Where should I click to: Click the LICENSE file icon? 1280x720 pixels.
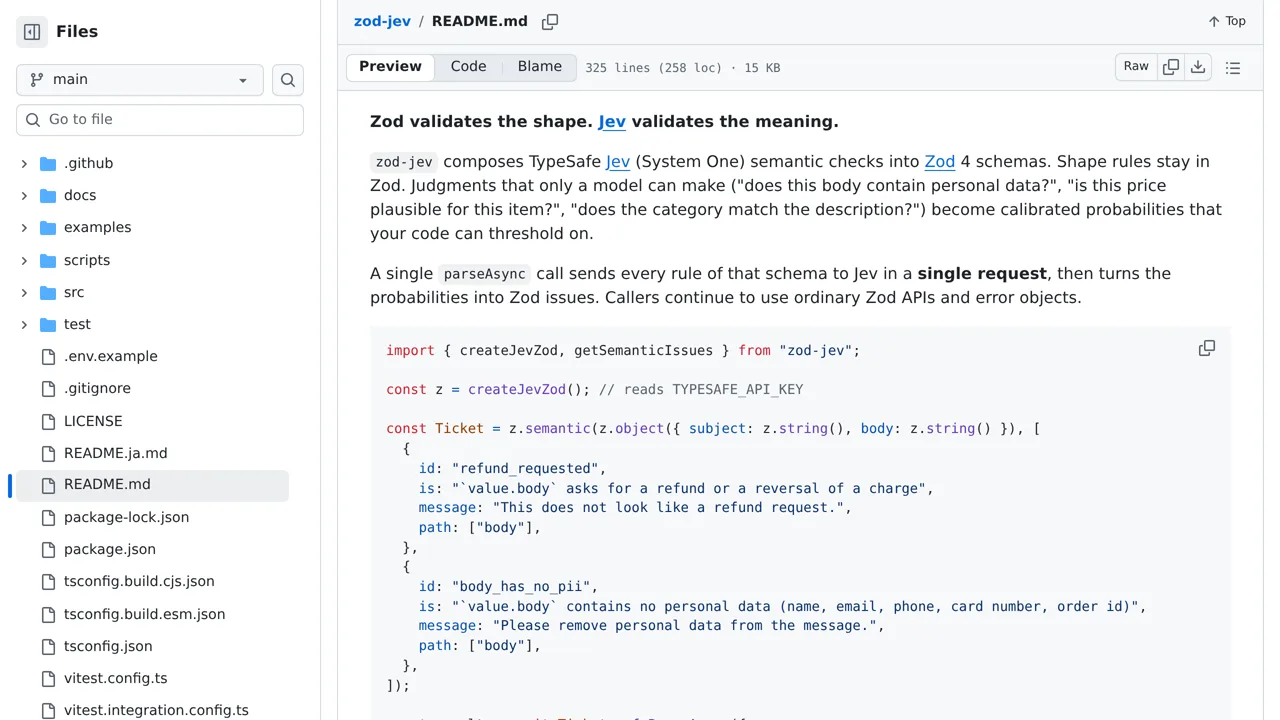pos(48,421)
